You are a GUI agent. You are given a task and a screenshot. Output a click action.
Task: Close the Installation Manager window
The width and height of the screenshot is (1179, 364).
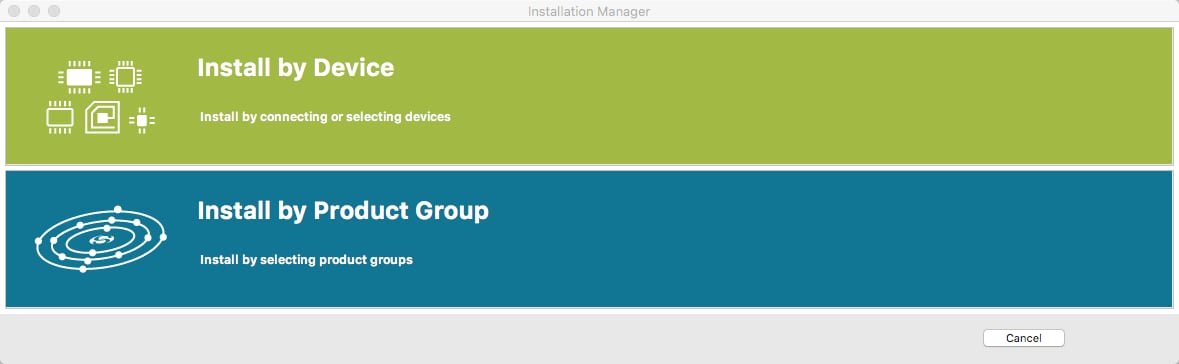click(14, 11)
